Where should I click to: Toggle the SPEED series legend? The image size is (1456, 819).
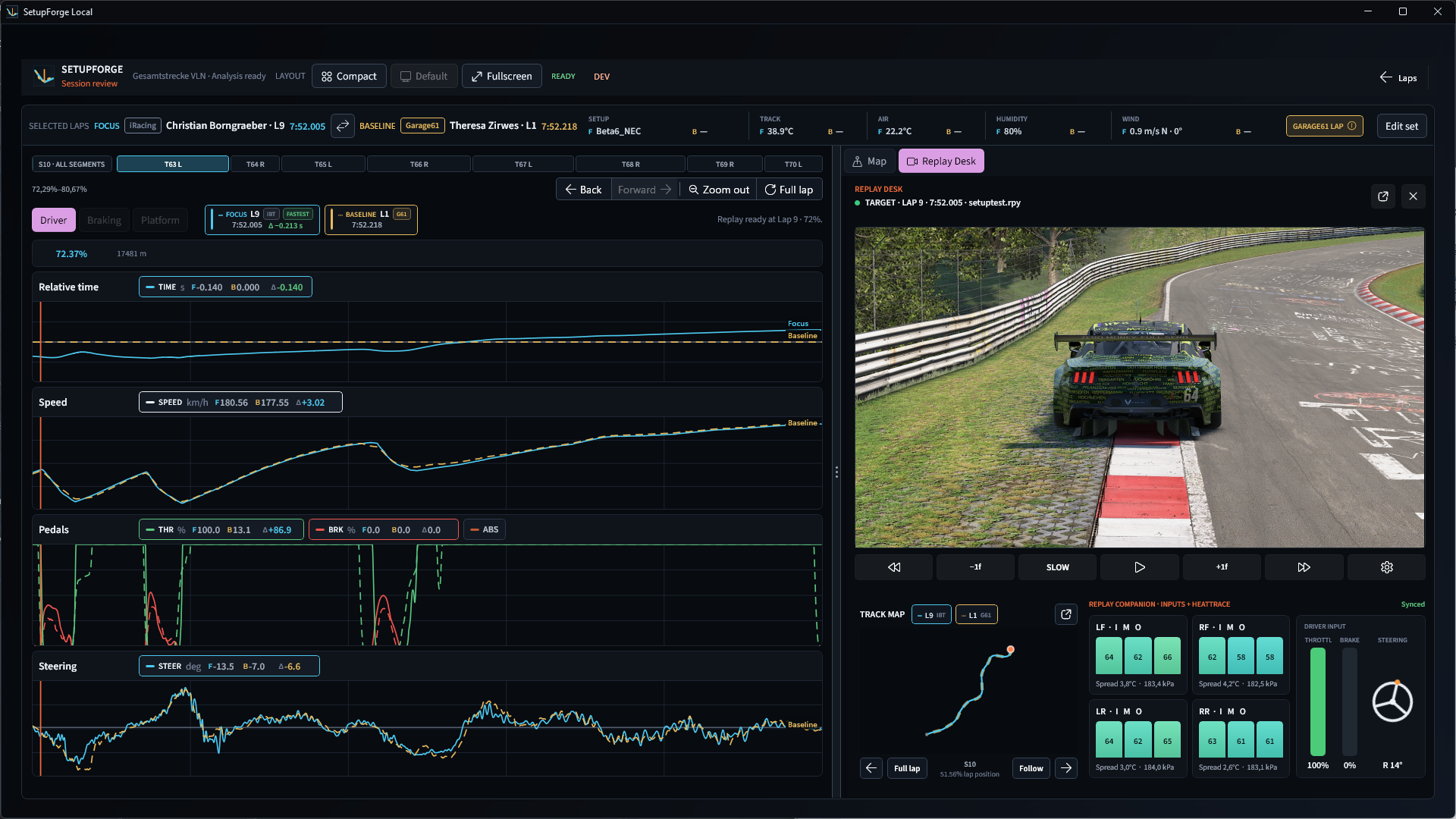click(x=240, y=402)
